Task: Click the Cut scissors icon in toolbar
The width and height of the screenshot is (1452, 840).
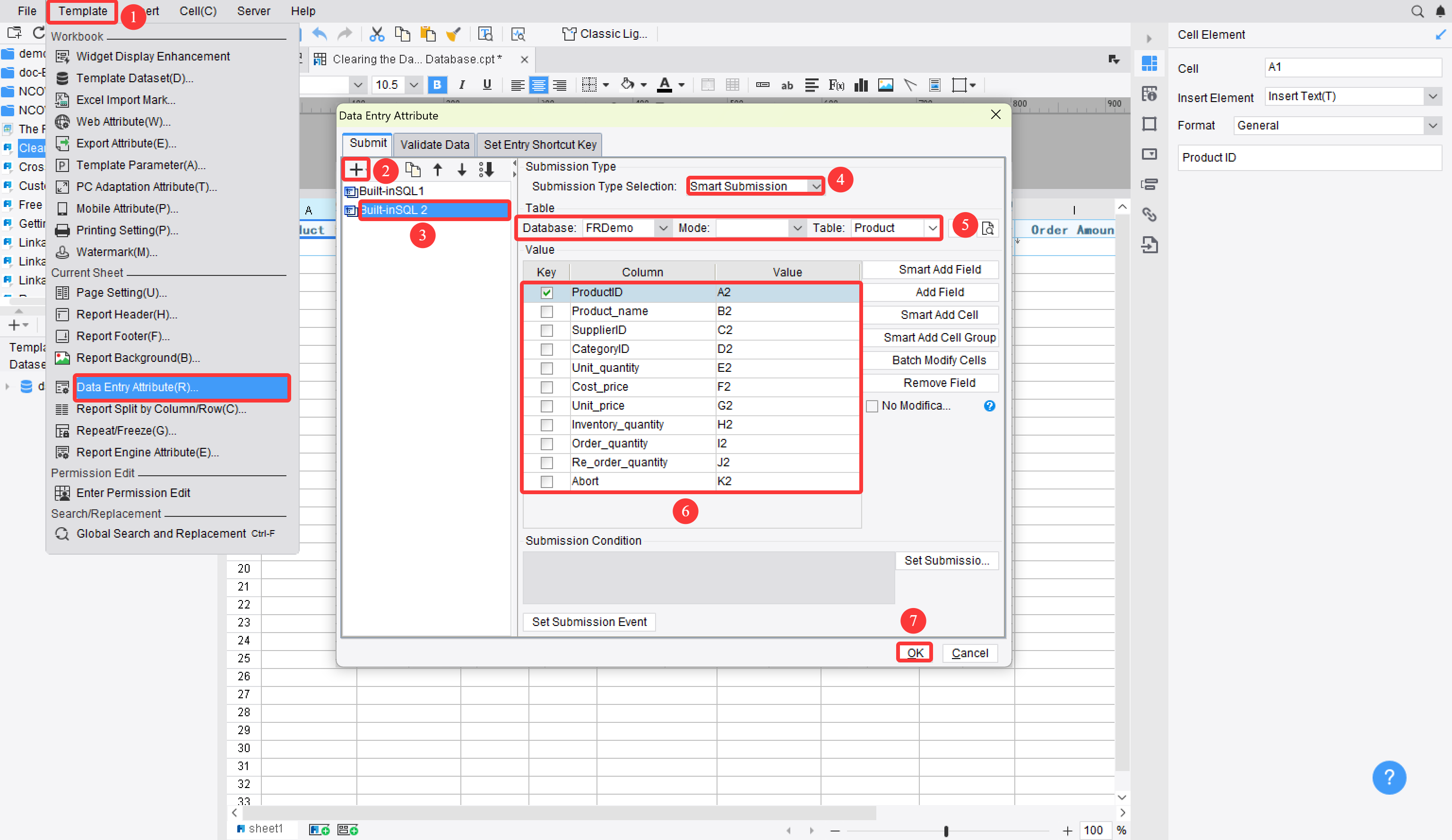Action: click(377, 34)
